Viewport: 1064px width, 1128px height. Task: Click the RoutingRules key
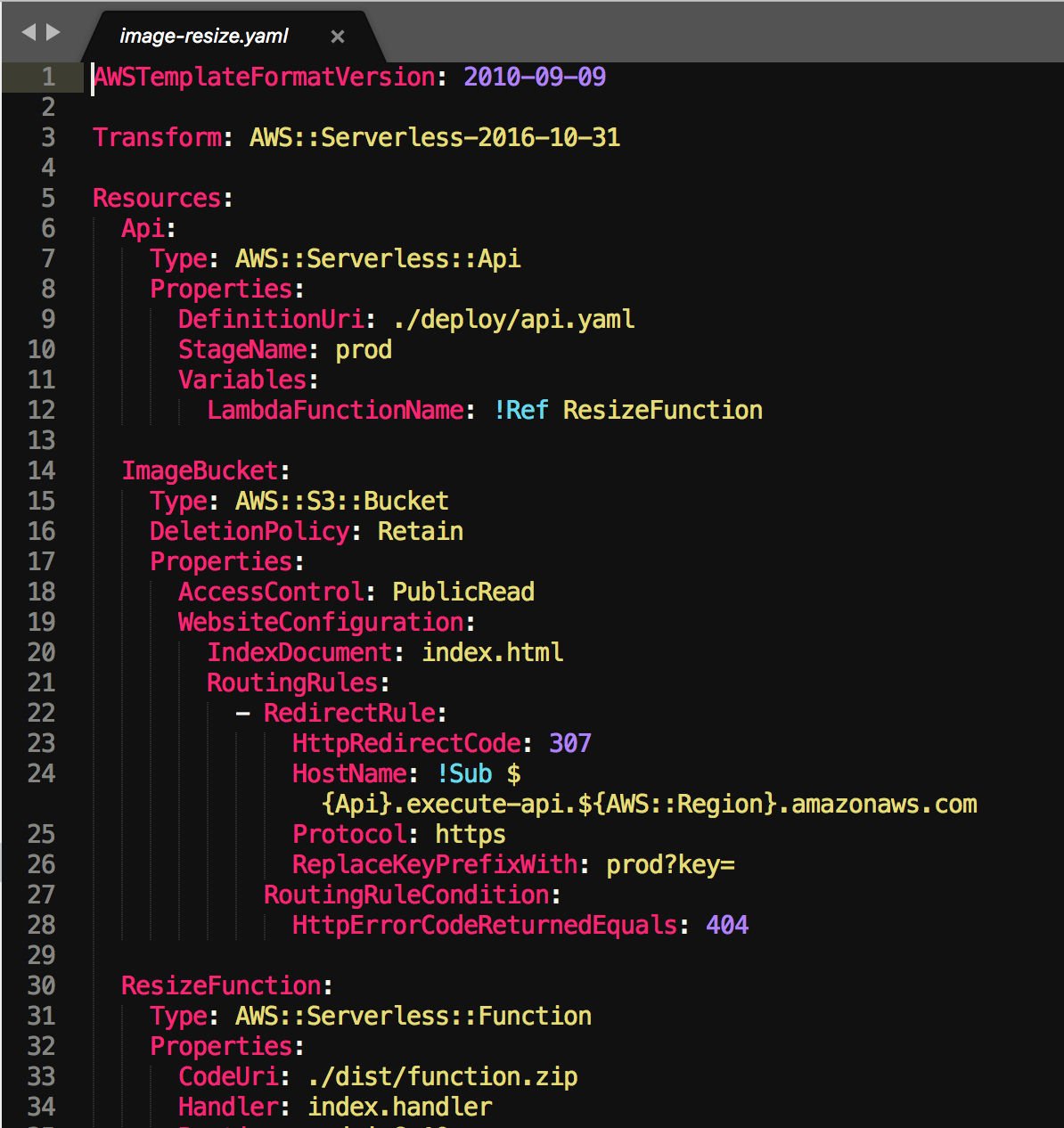292,683
